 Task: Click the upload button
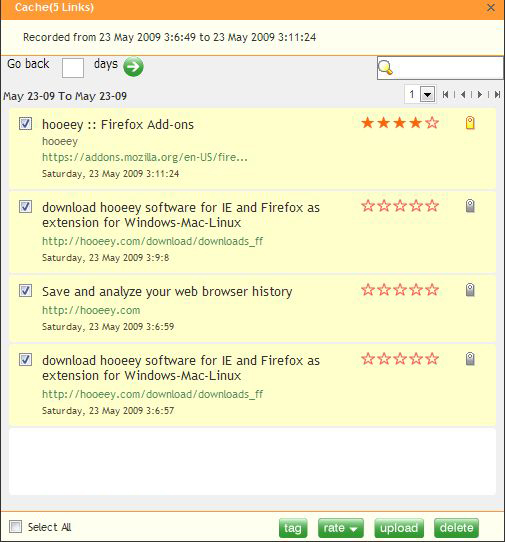[399, 528]
